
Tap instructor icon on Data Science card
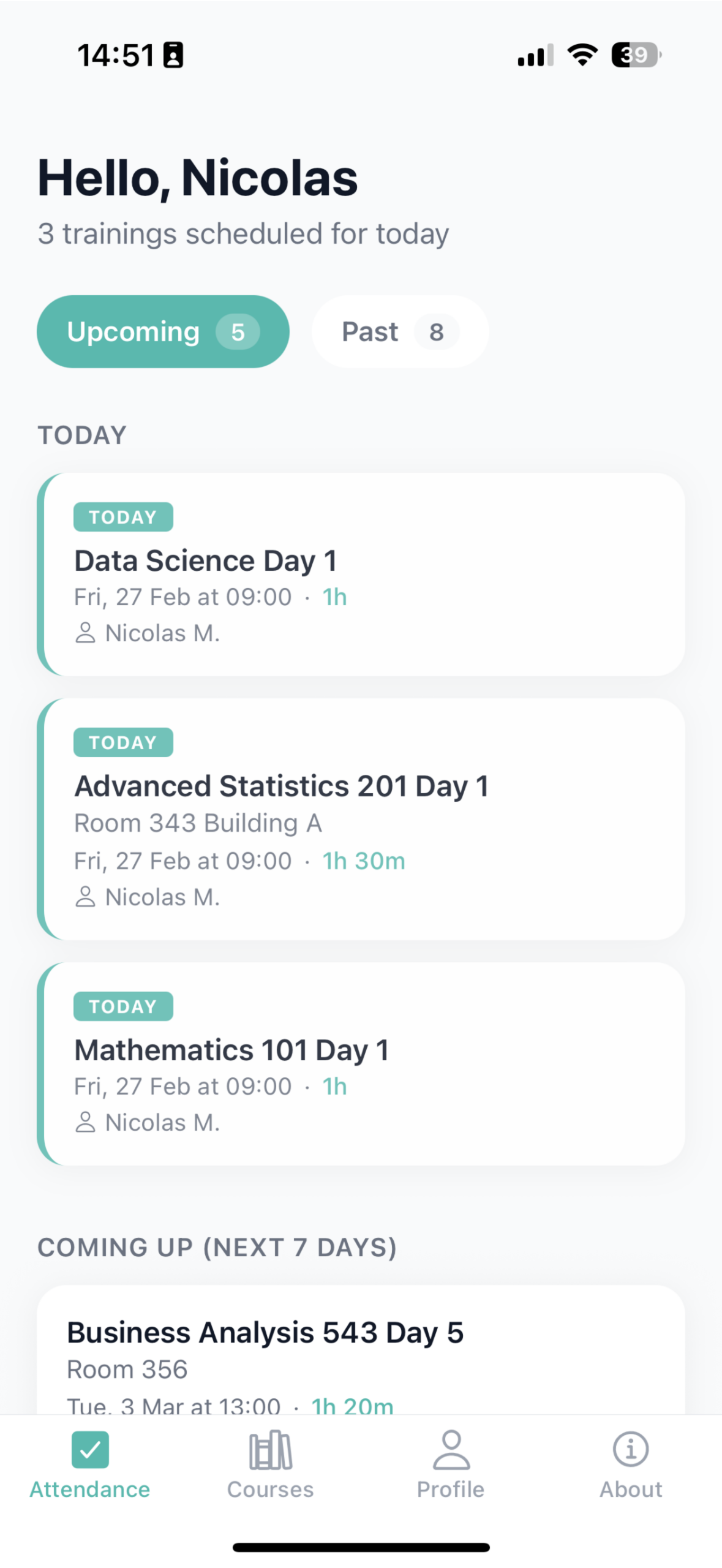(x=85, y=633)
